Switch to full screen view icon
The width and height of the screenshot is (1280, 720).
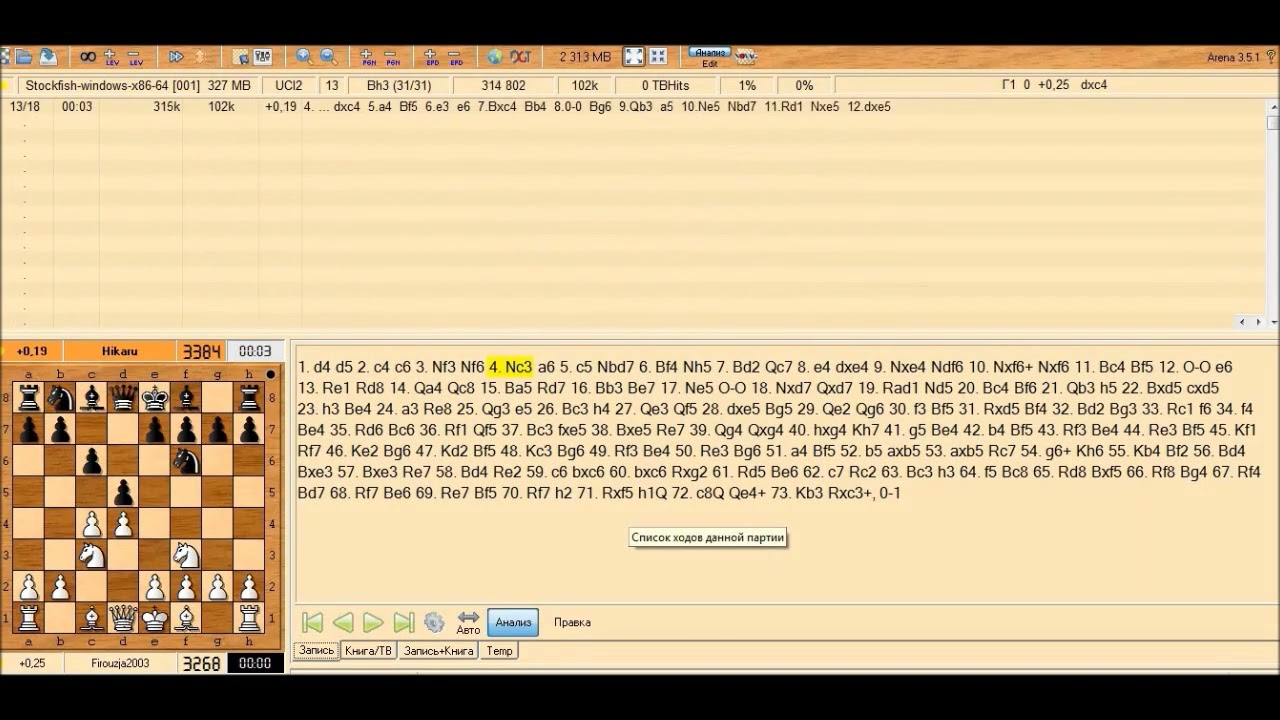tap(634, 57)
